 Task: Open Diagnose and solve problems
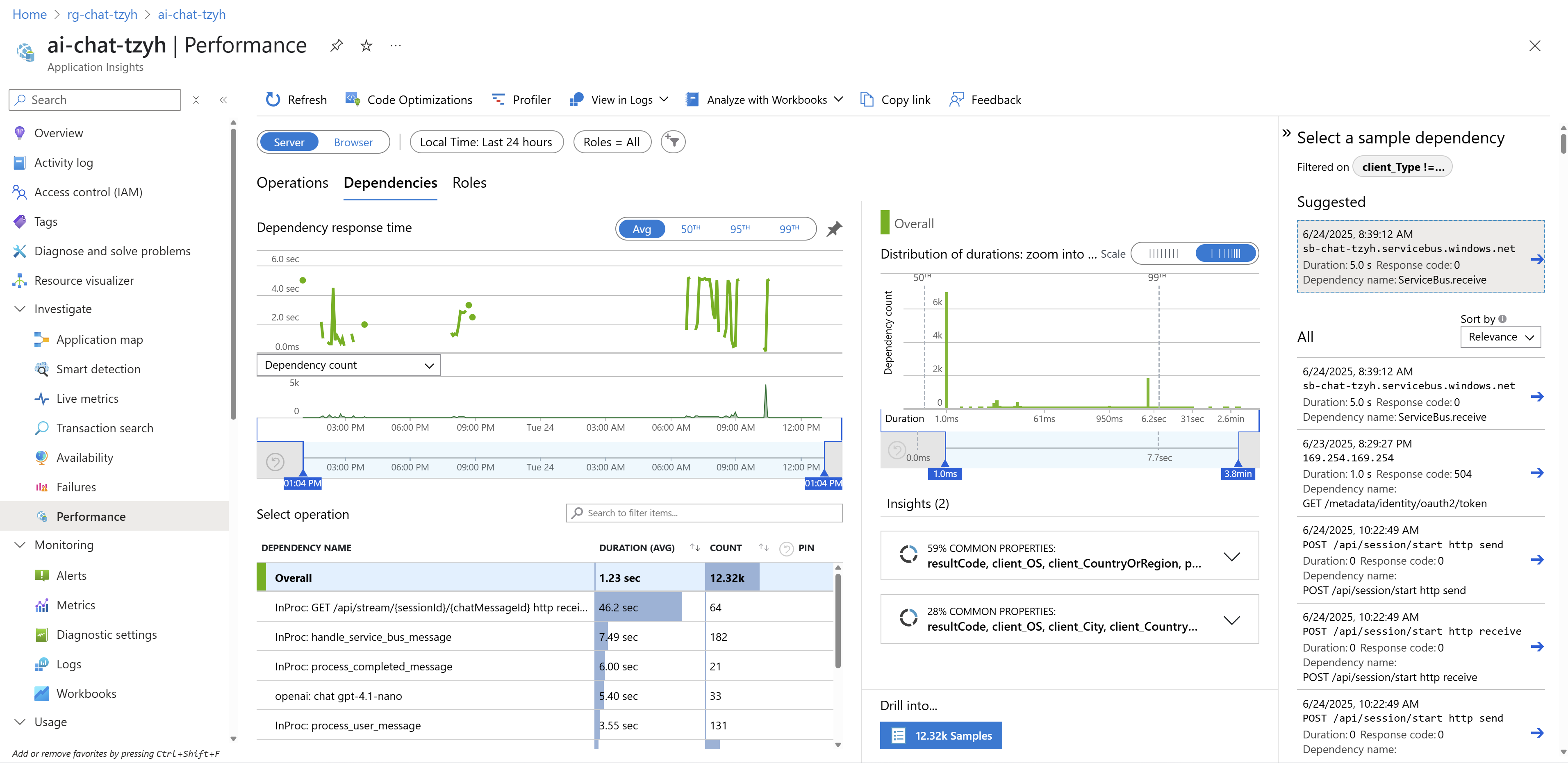[112, 251]
